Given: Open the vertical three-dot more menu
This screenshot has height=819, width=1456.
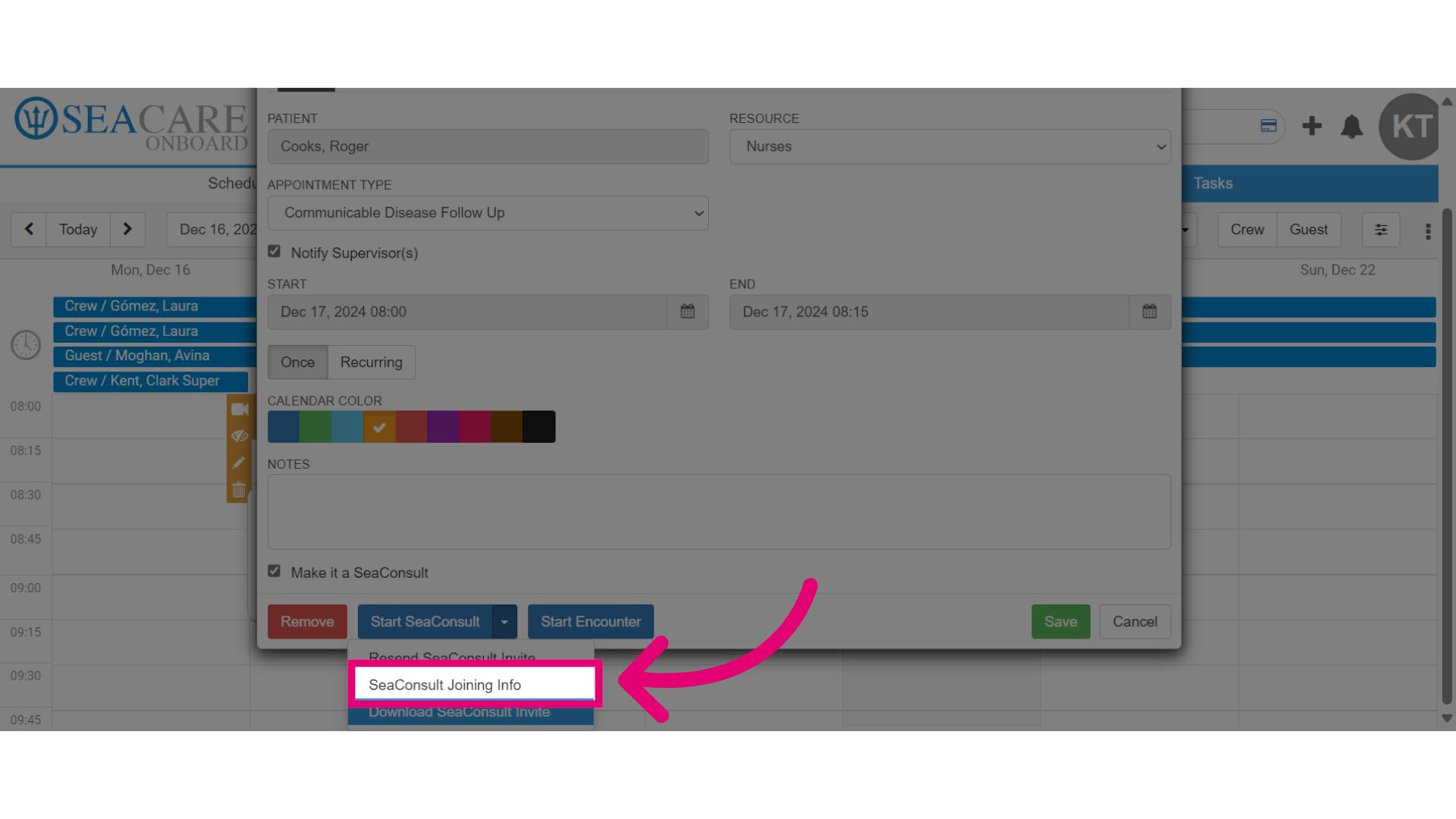Looking at the screenshot, I should pos(1428,231).
